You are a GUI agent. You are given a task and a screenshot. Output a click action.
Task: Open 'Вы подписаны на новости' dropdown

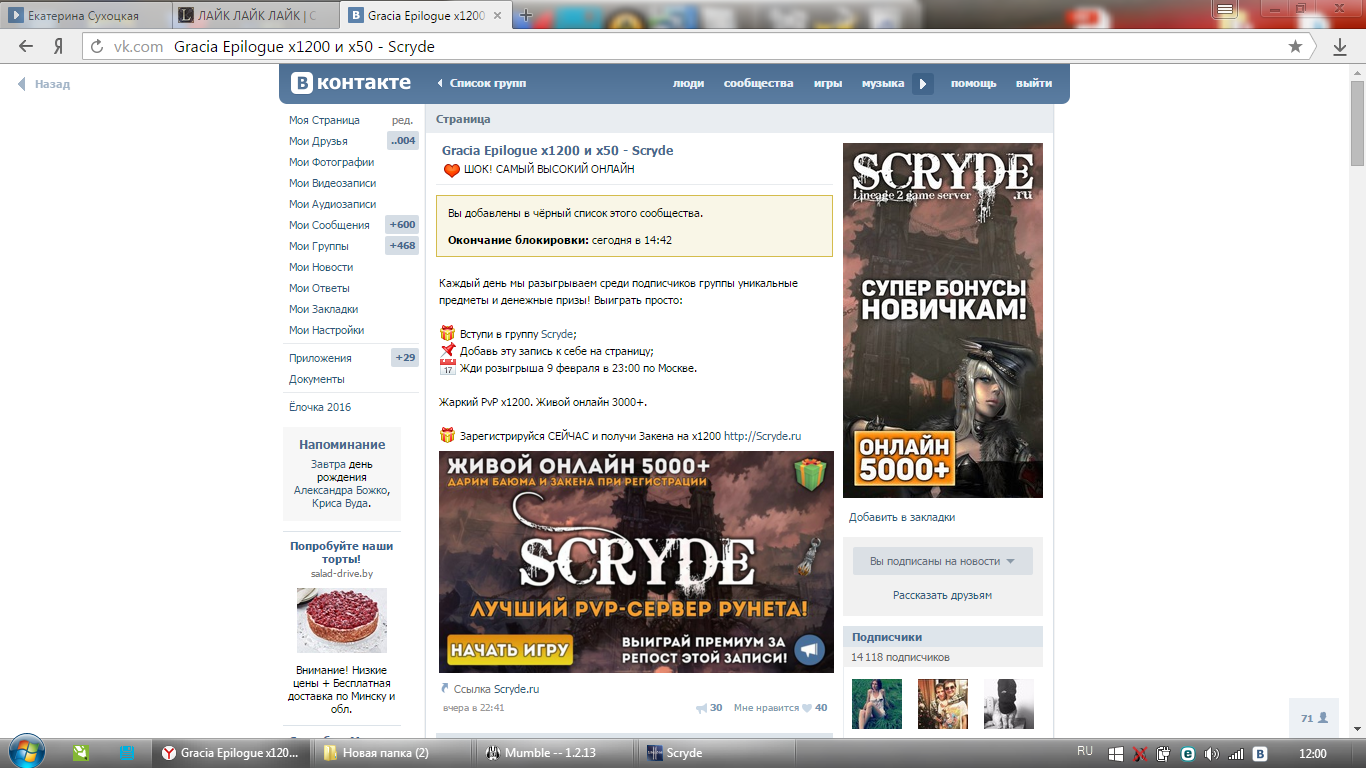point(942,561)
